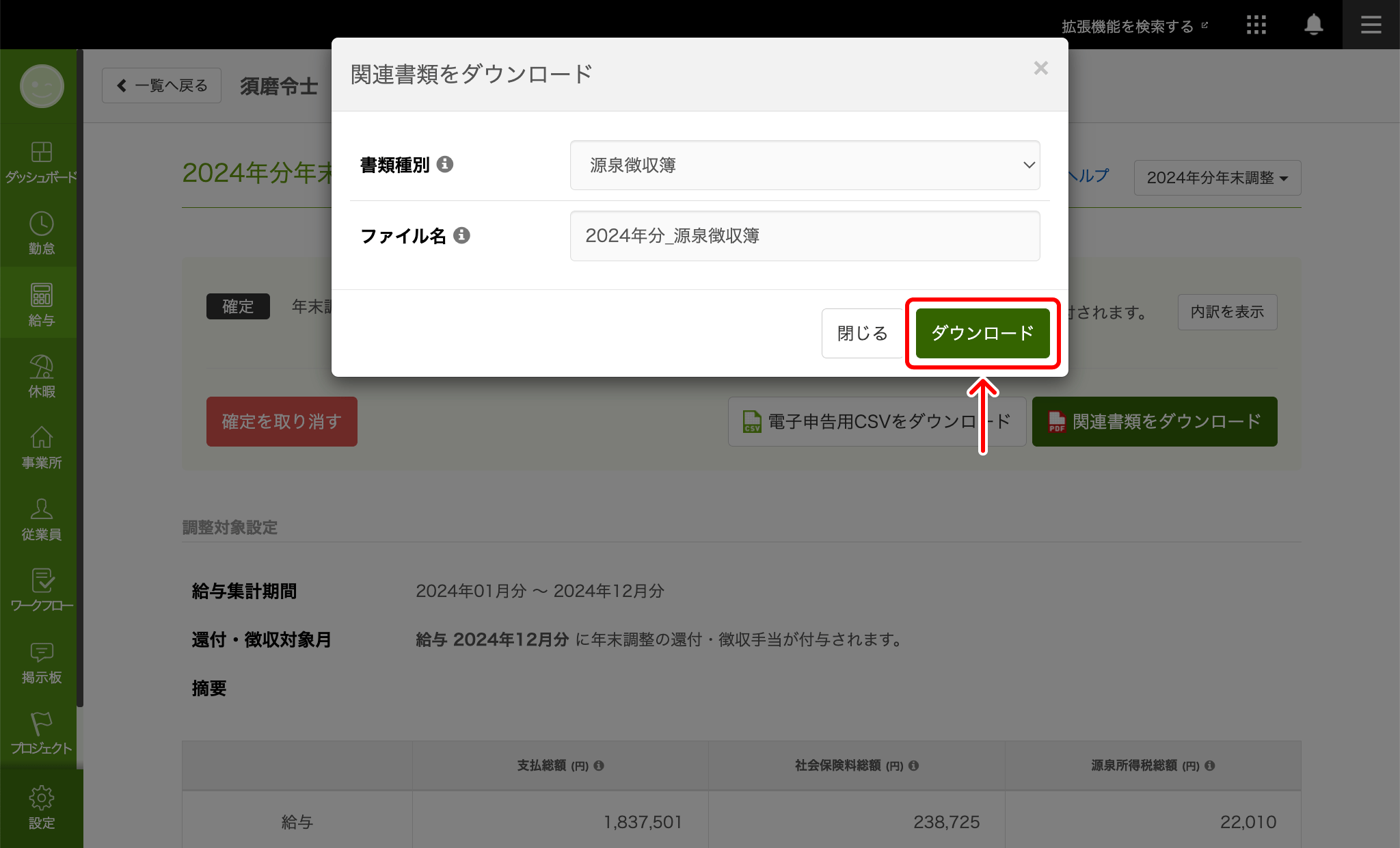Click the ヘルプ link
Screen dimensions: 1400x848
1088,176
